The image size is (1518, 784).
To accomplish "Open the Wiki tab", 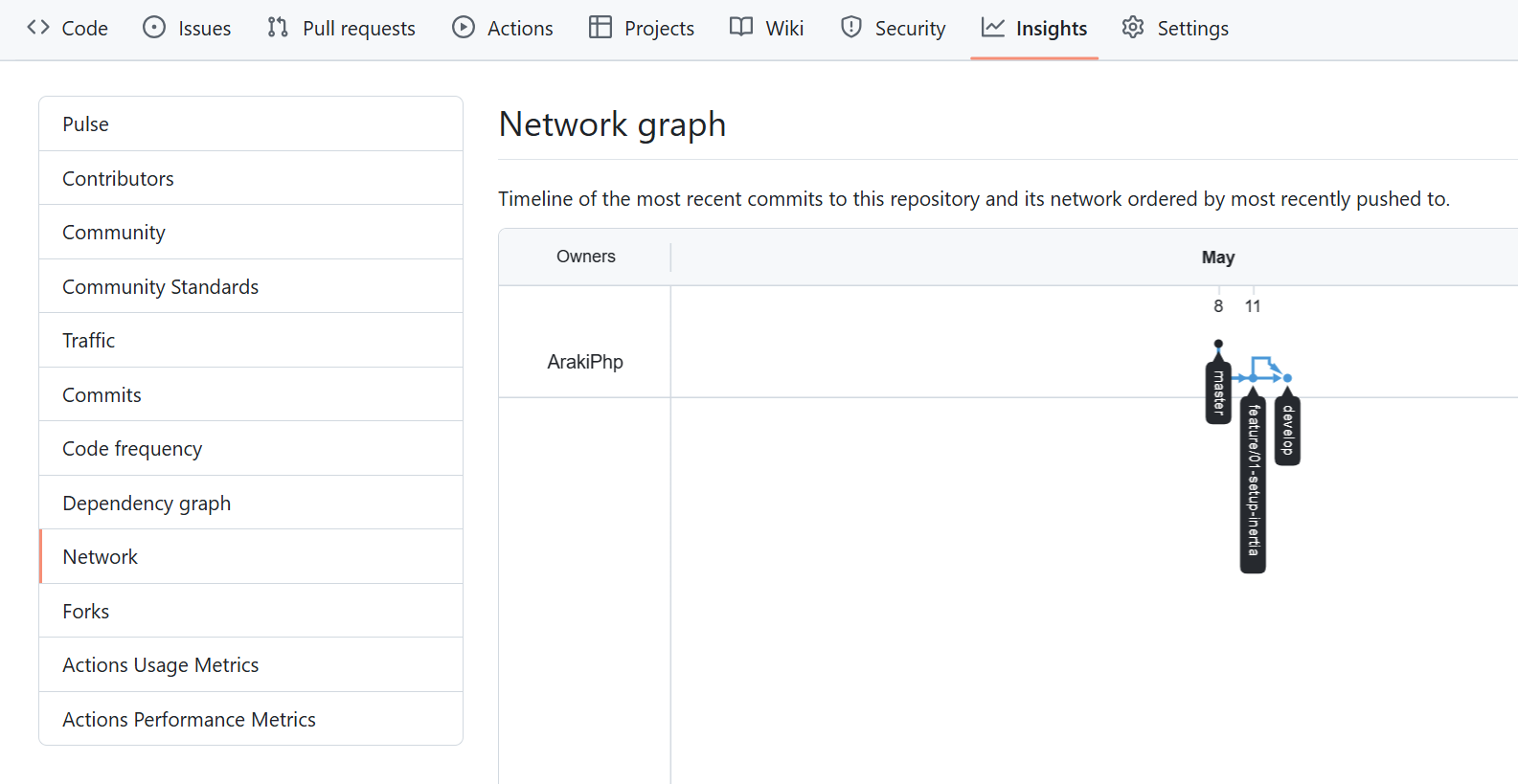I will click(766, 29).
